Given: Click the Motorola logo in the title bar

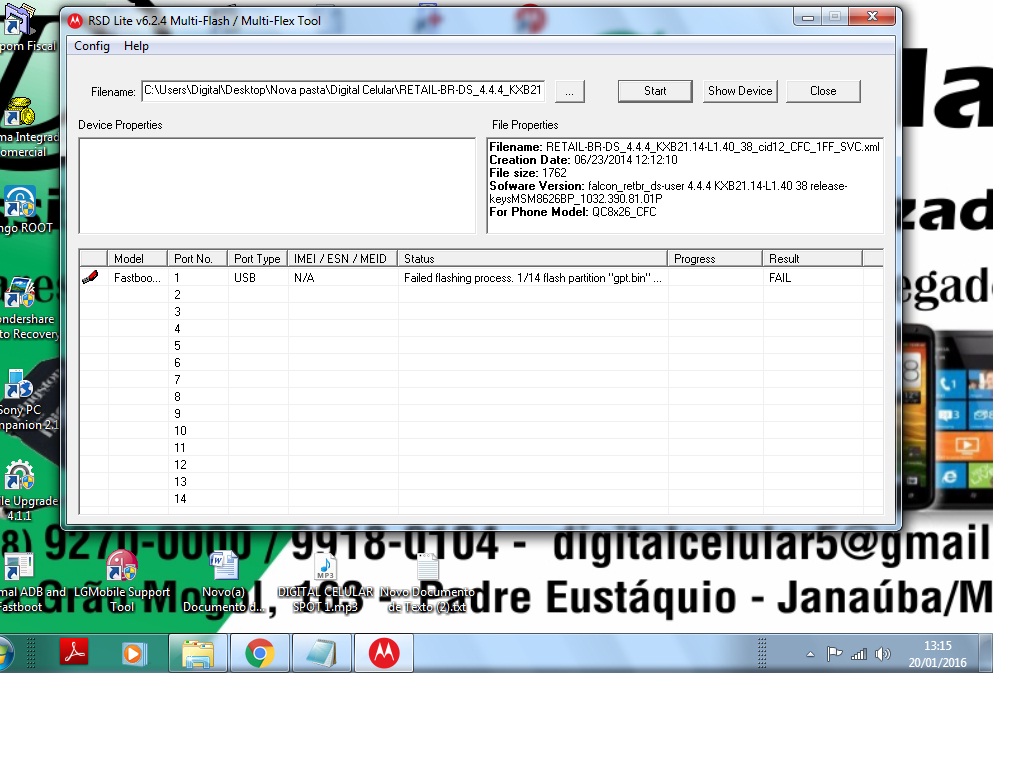Looking at the screenshot, I should [x=76, y=21].
